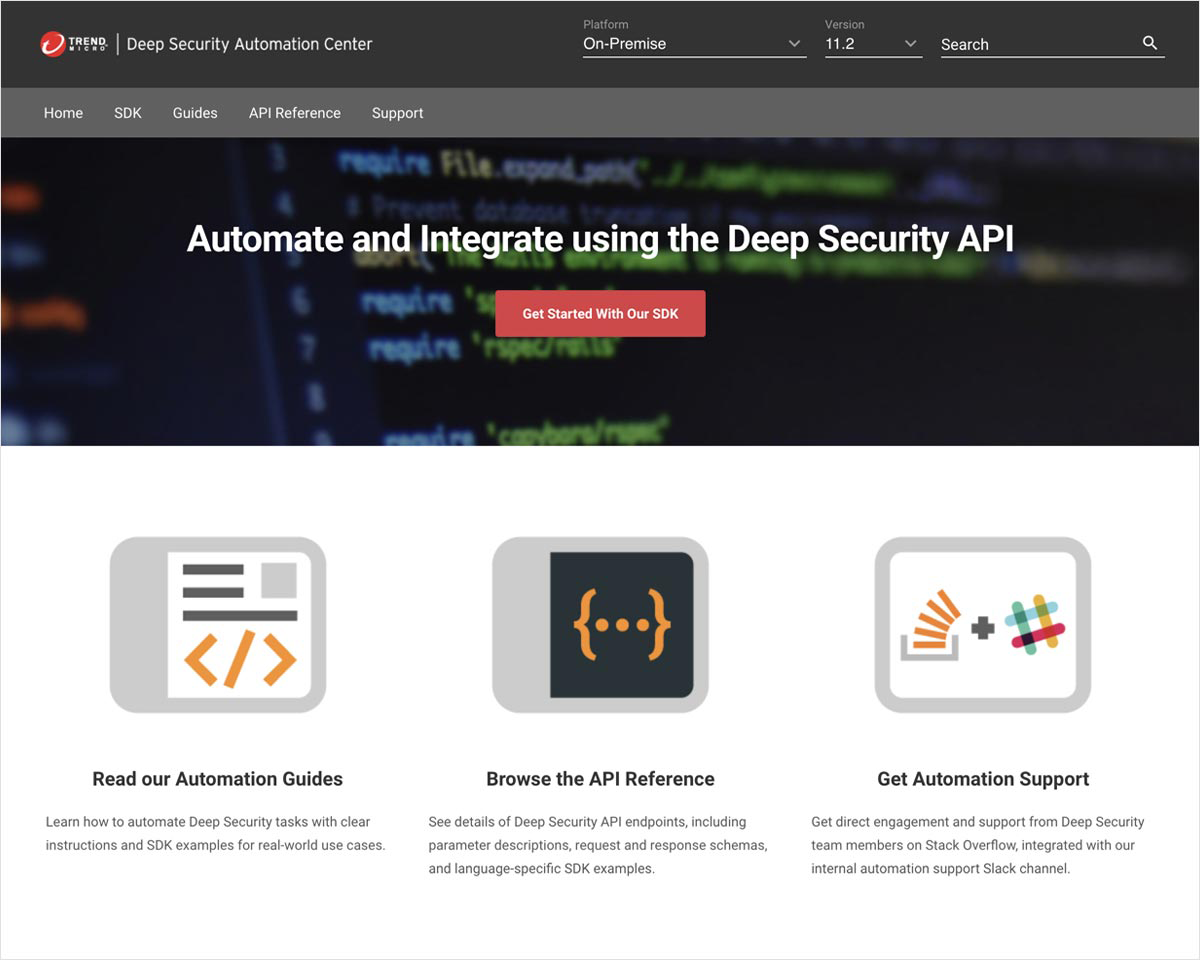Open Browse the API Reference heading
This screenshot has height=960, width=1200.
coord(600,779)
